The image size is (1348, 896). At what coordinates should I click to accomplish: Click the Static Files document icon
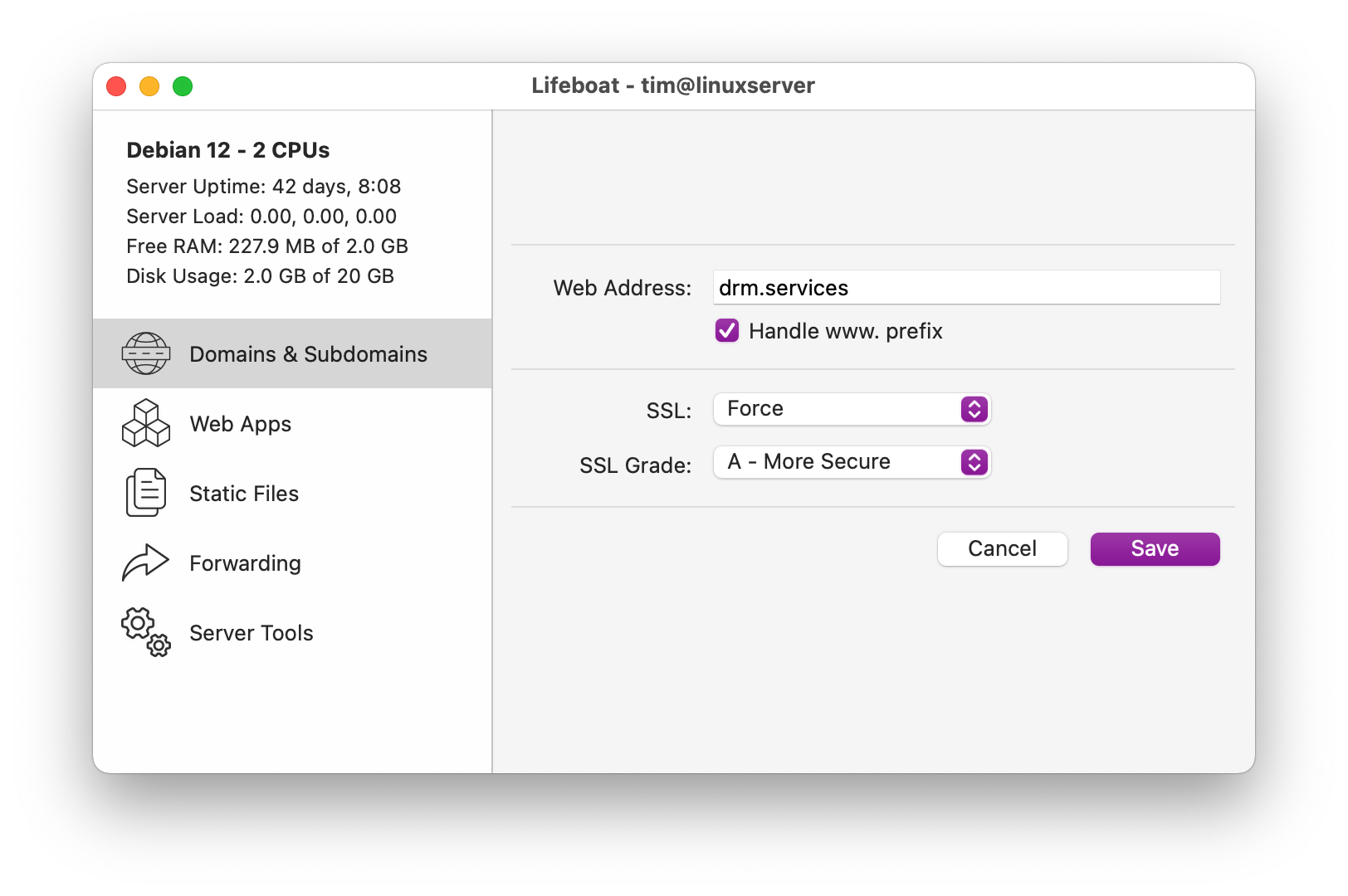[146, 493]
